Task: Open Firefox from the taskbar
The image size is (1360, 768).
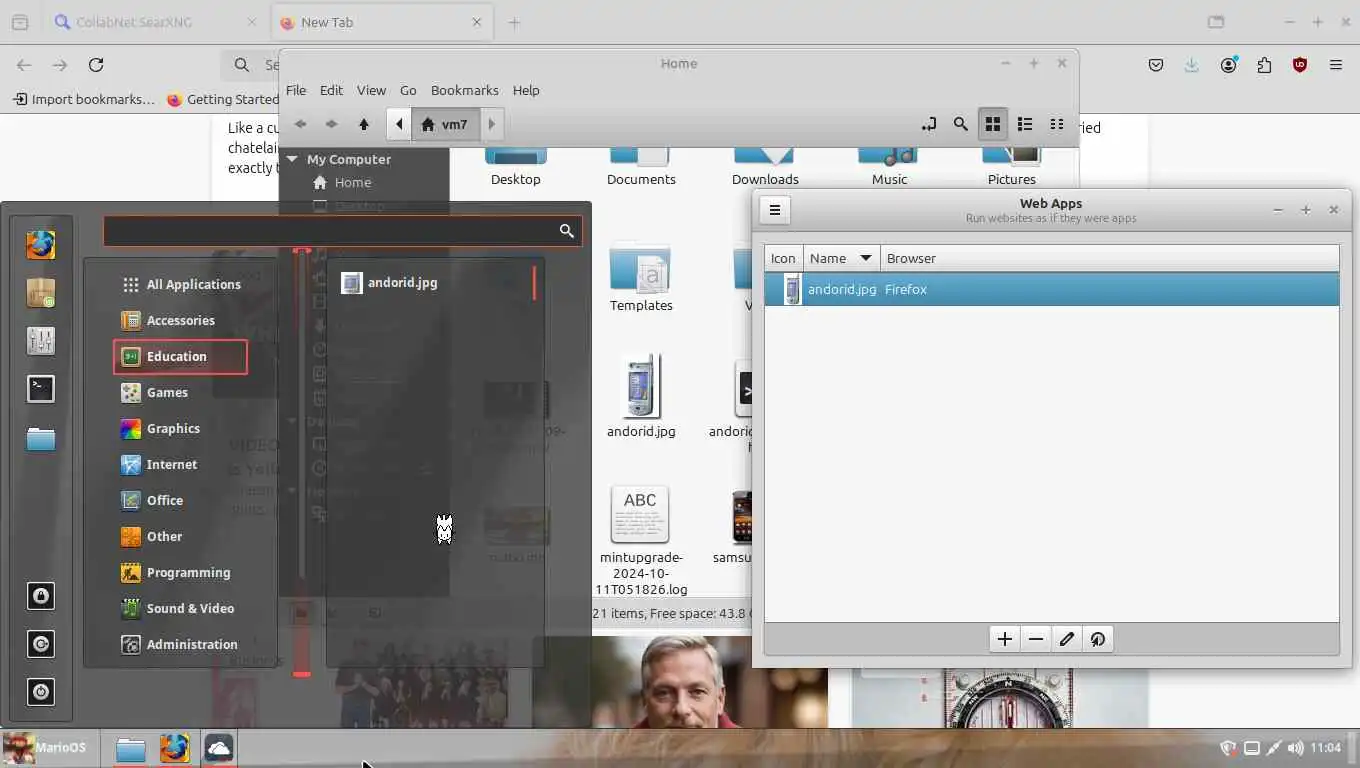Action: pos(175,748)
